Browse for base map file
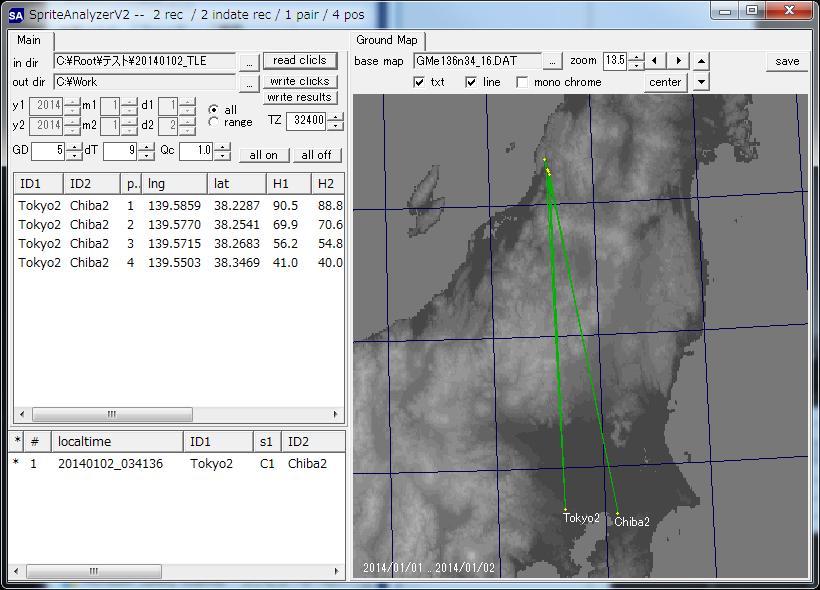Viewport: 820px width, 590px height. pos(554,61)
